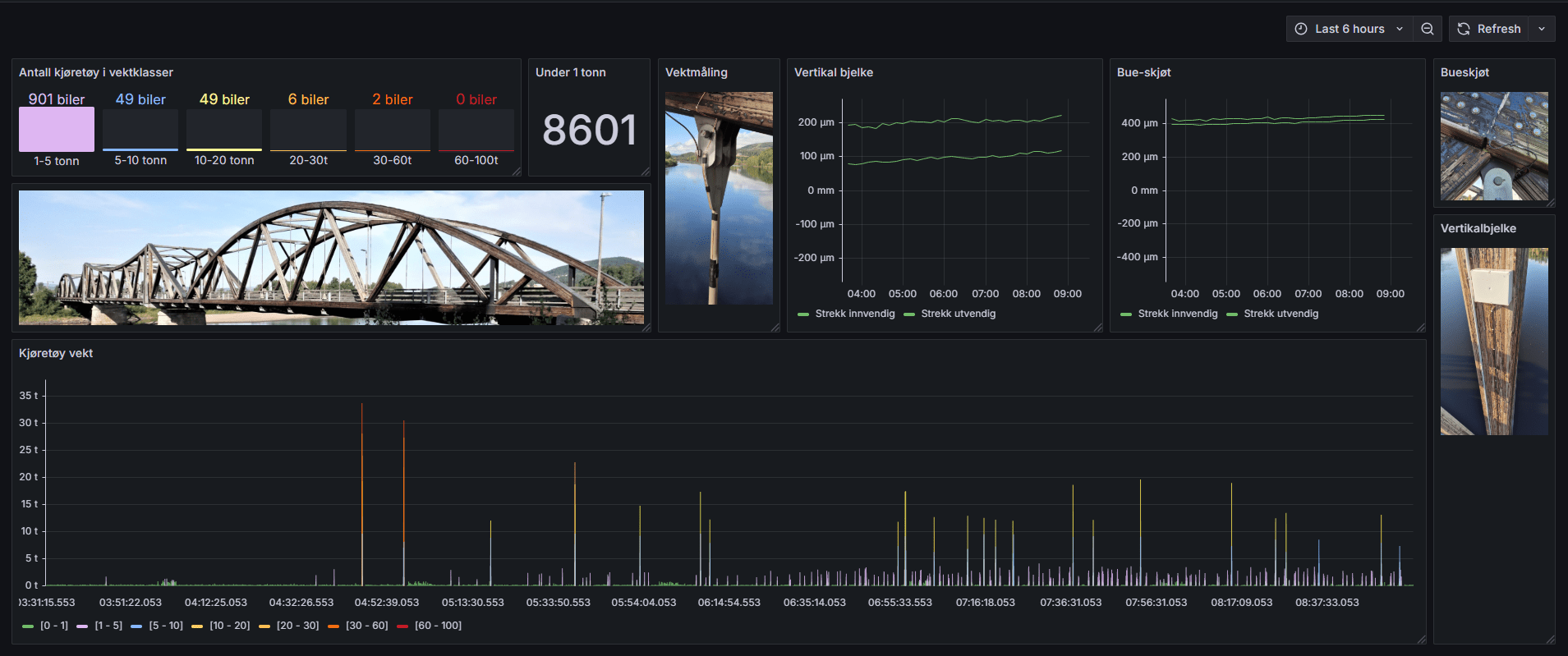Click the Vertikal bjelke panel resize handle
This screenshot has height=656, width=1568.
coord(1097,327)
